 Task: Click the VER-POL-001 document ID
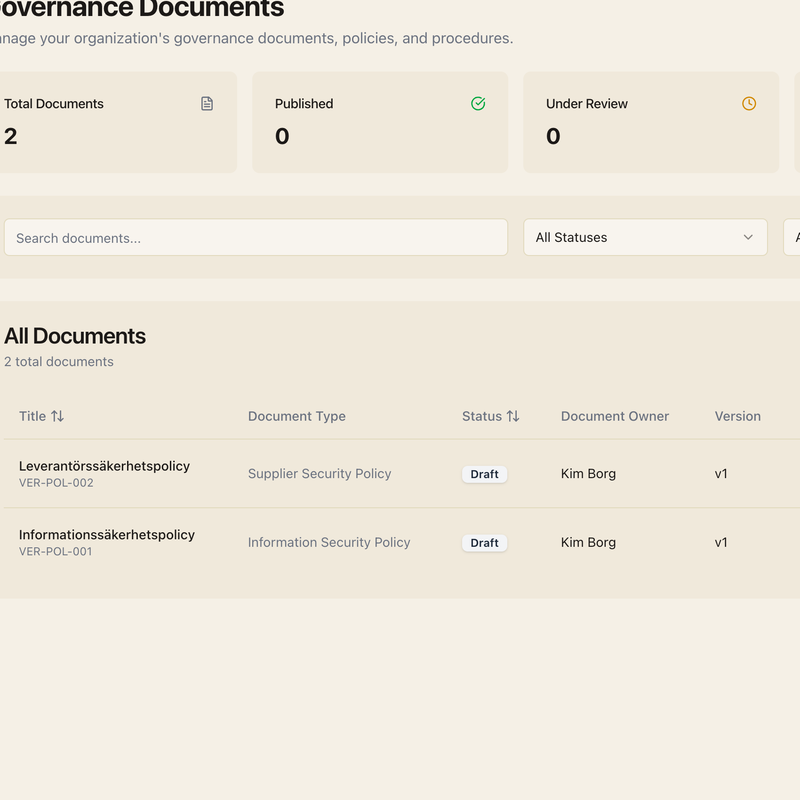tap(56, 552)
